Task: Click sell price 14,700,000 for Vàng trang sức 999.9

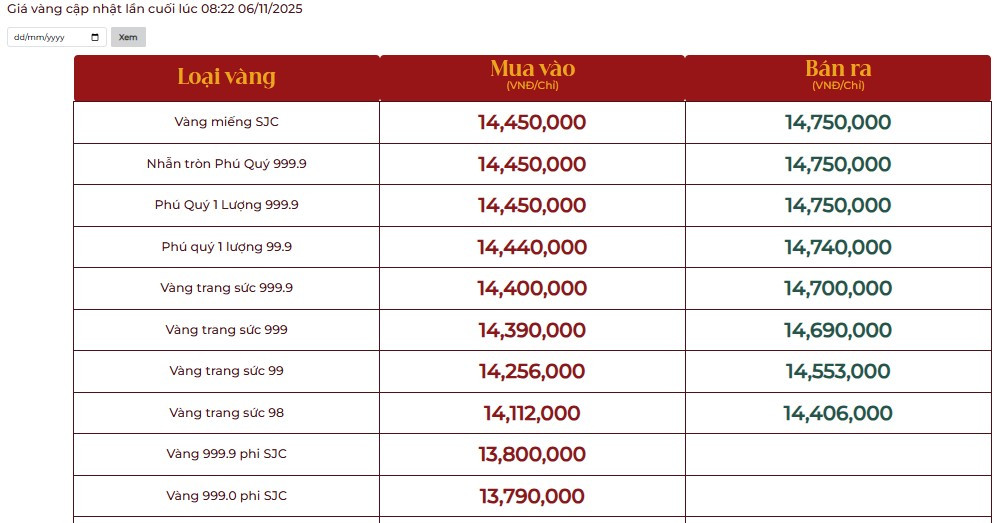Action: (838, 289)
